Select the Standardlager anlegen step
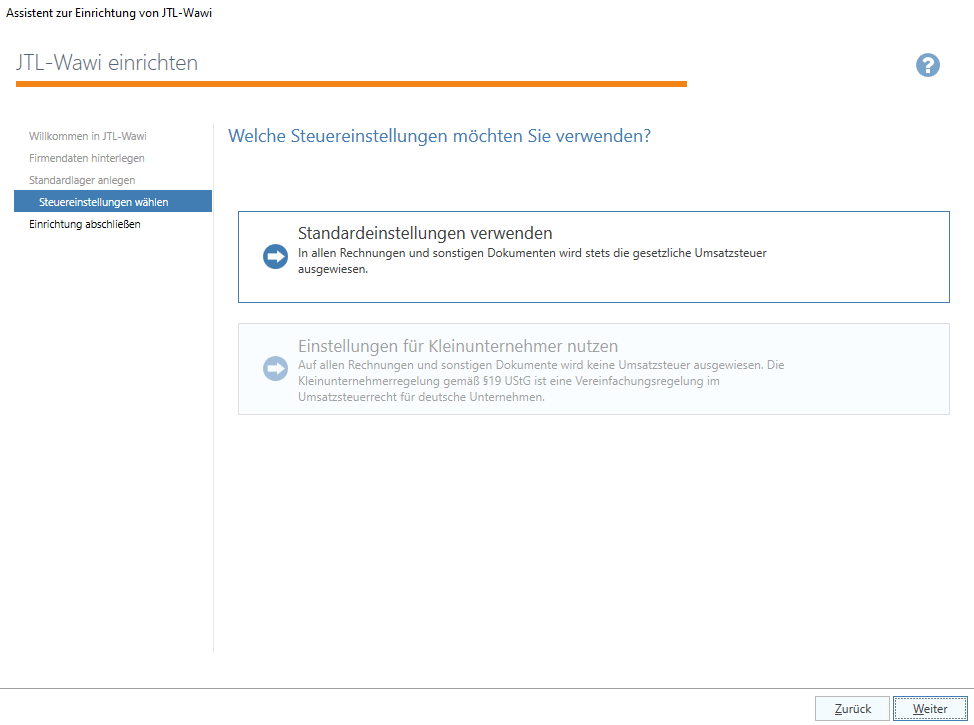Screen dimensions: 974x725 tap(81, 180)
